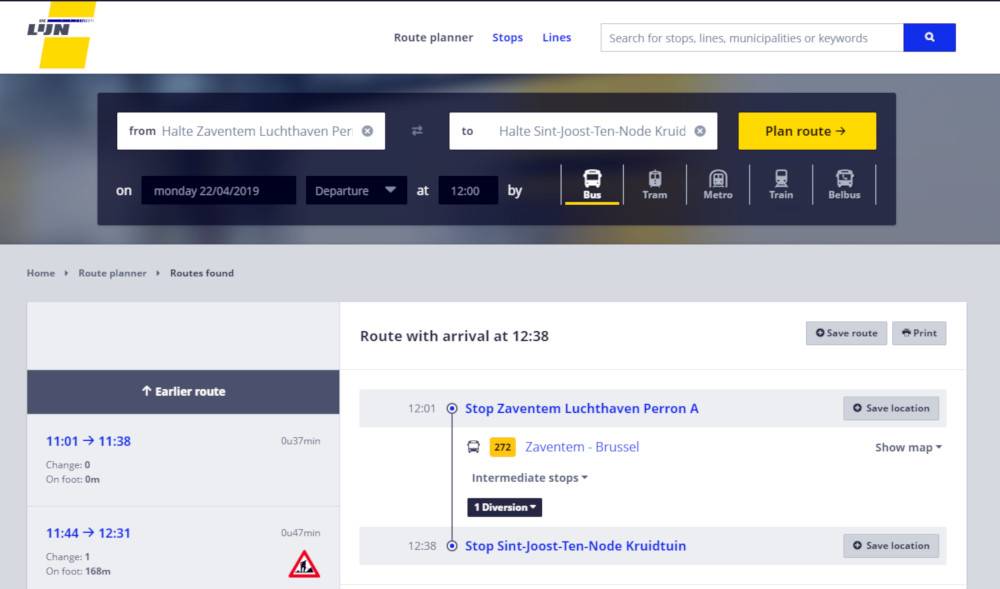Click the roadworks warning triangle icon

pyautogui.click(x=304, y=565)
